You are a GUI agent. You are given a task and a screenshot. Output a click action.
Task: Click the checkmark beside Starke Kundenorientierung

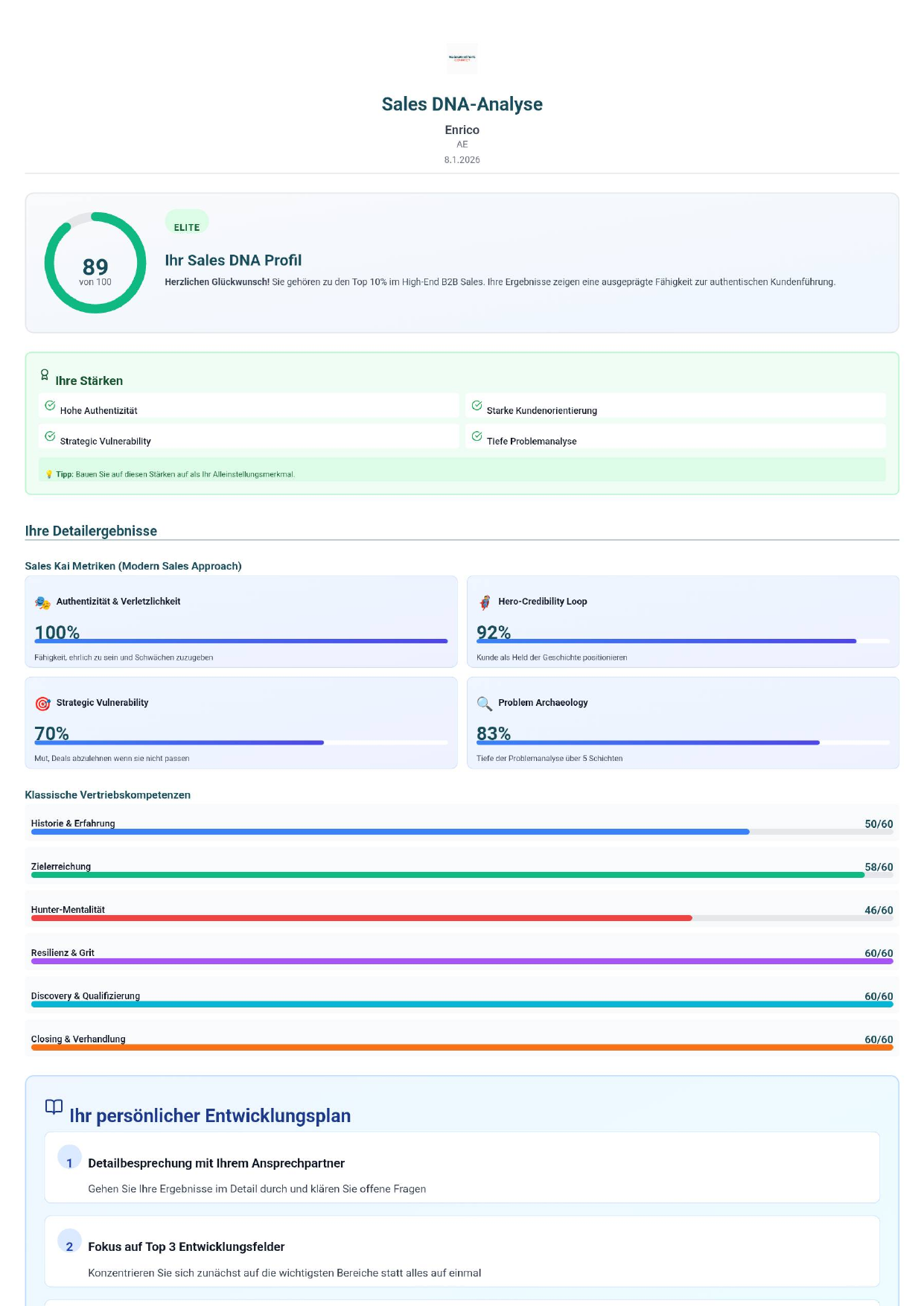pos(477,406)
